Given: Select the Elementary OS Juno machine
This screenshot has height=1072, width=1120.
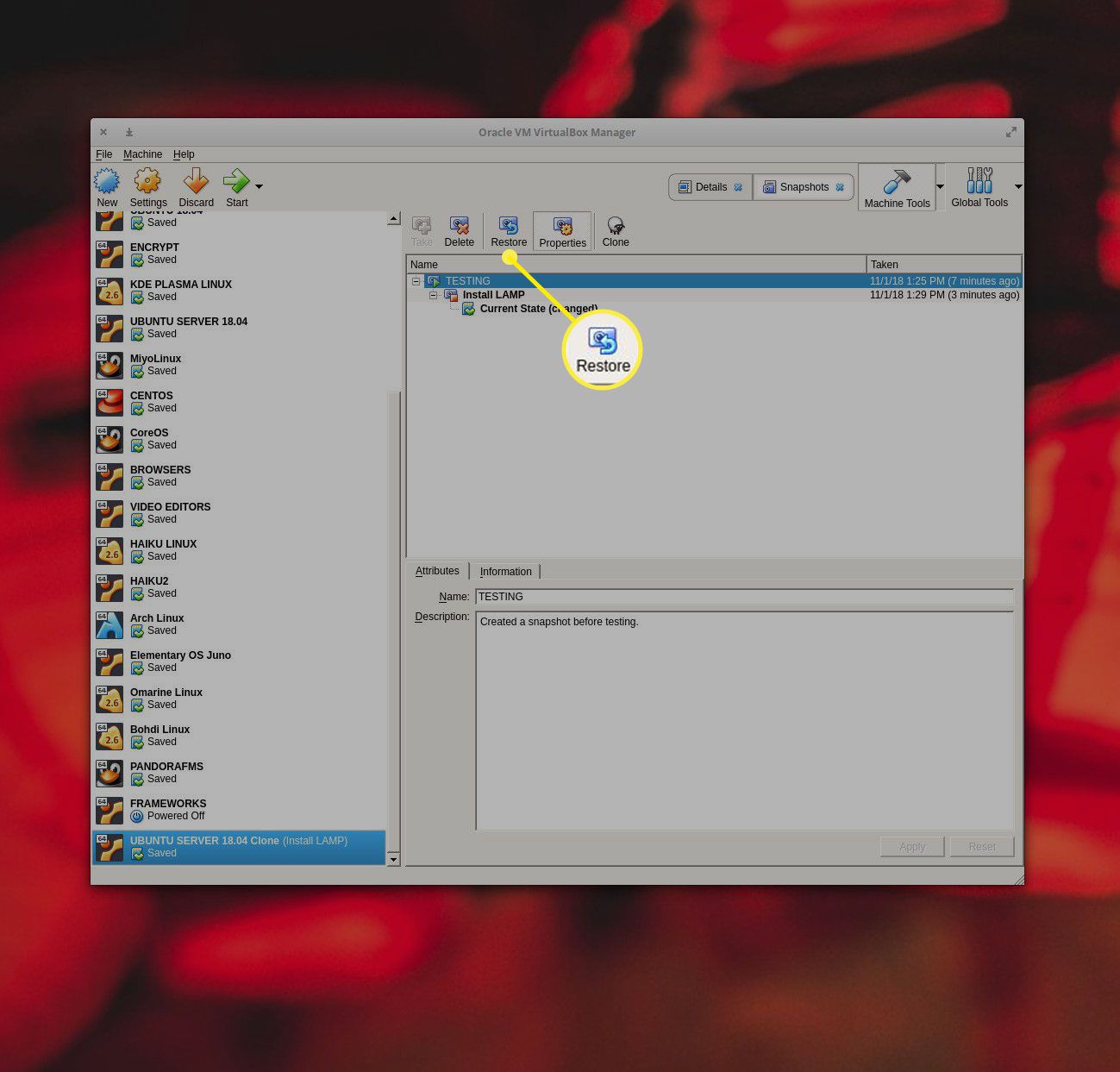Looking at the screenshot, I should [x=239, y=661].
